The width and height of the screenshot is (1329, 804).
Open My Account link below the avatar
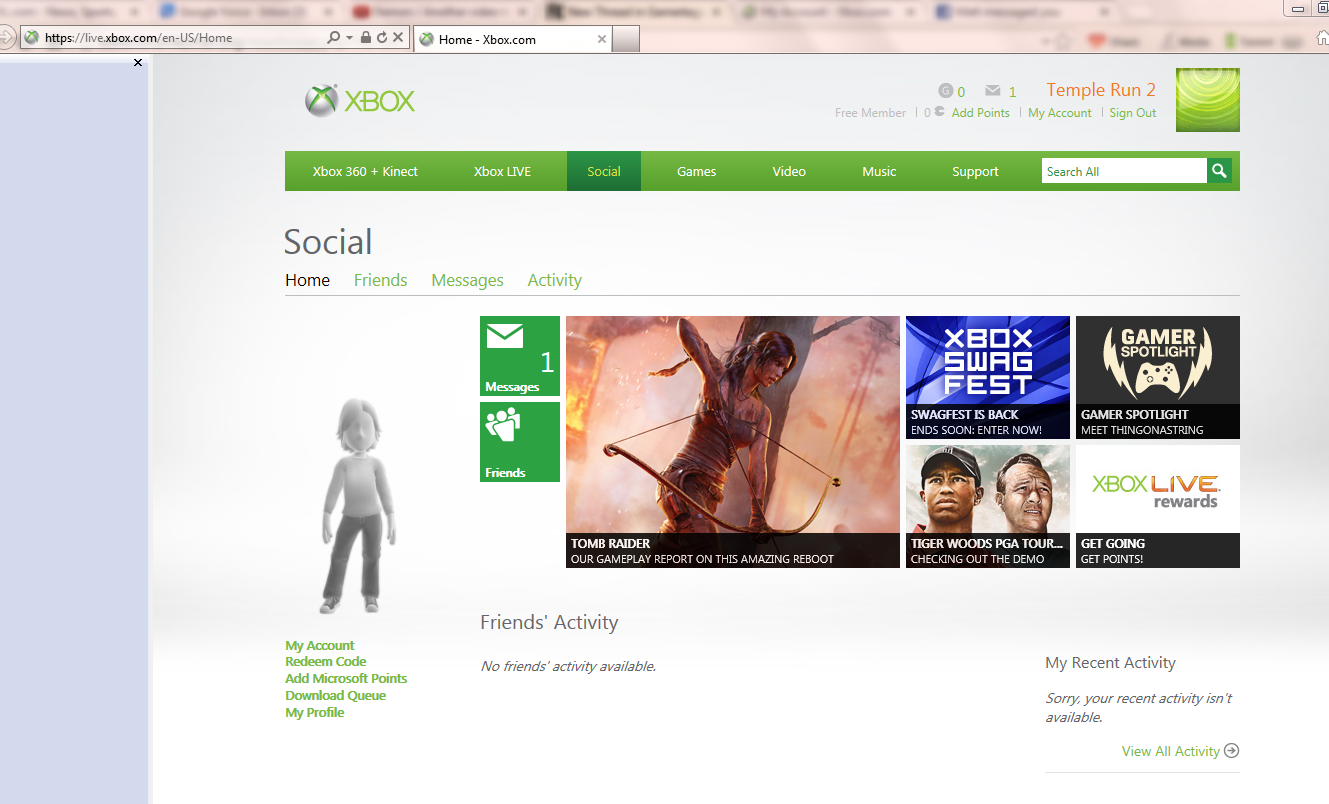[320, 645]
